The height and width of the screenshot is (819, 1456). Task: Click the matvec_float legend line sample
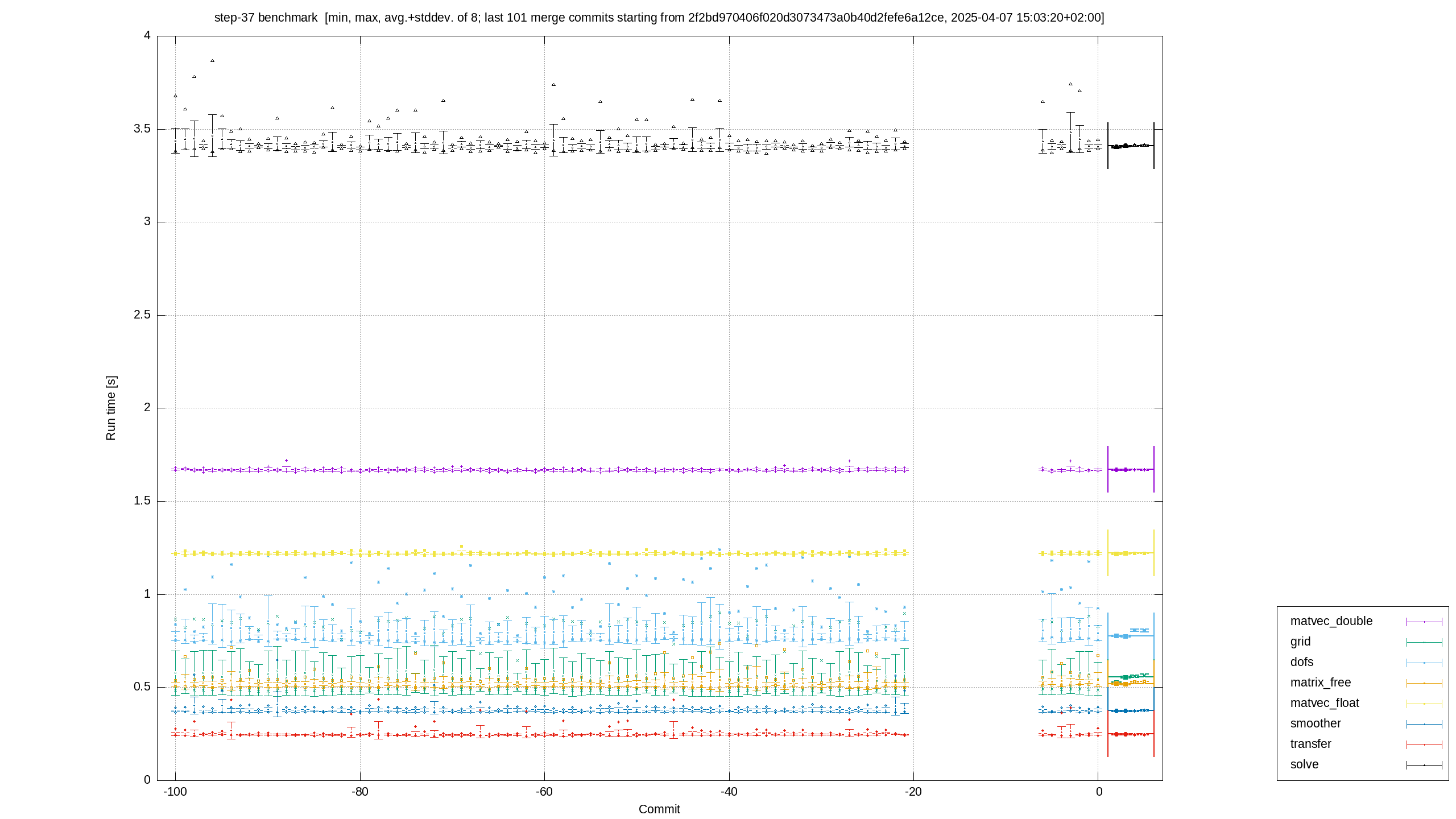coord(1424,704)
